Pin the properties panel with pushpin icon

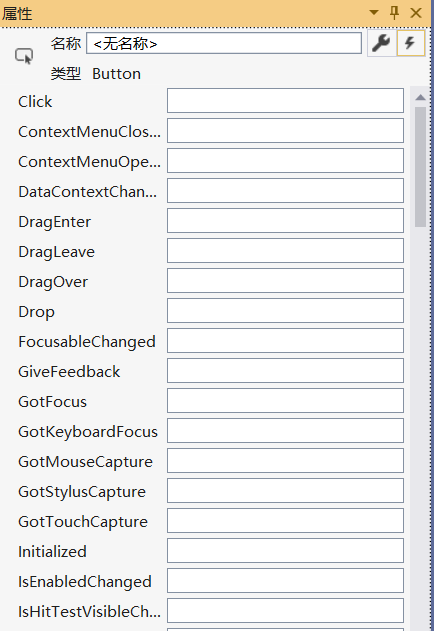point(395,12)
